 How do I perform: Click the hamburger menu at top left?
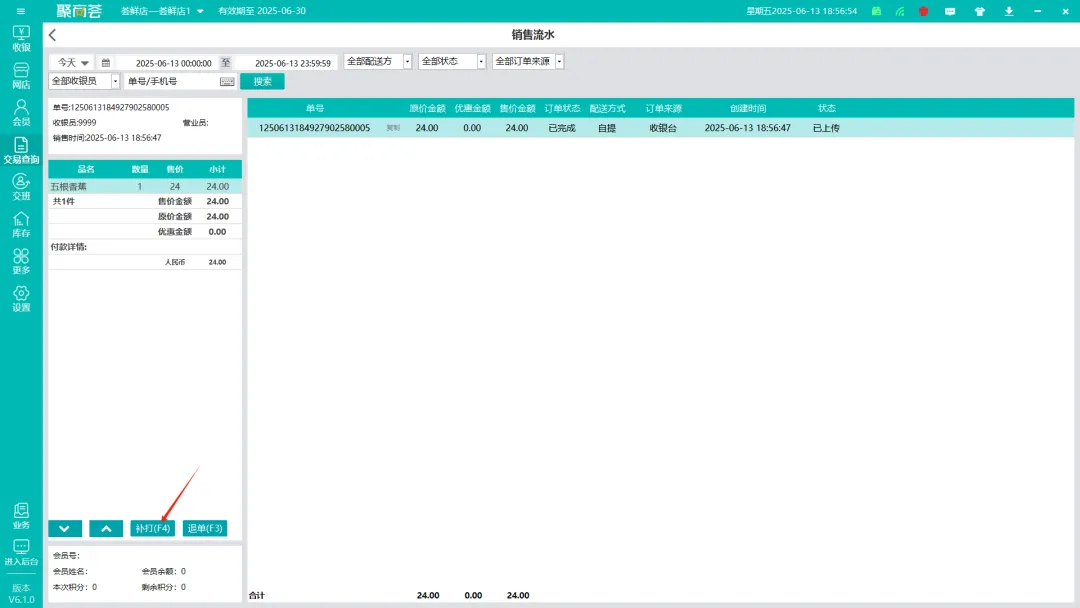pyautogui.click(x=21, y=11)
